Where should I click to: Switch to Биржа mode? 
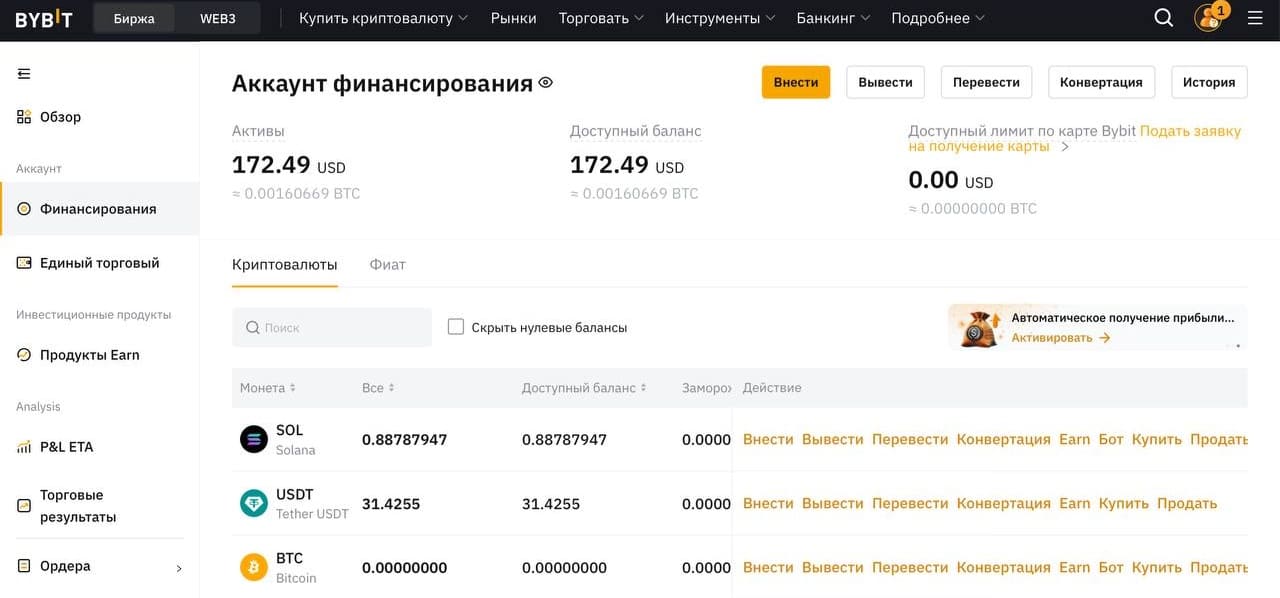click(134, 18)
